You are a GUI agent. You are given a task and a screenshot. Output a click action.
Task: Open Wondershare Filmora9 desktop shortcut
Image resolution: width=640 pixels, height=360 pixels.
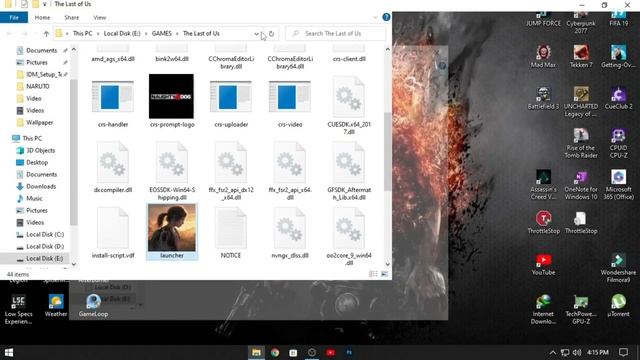[618, 268]
